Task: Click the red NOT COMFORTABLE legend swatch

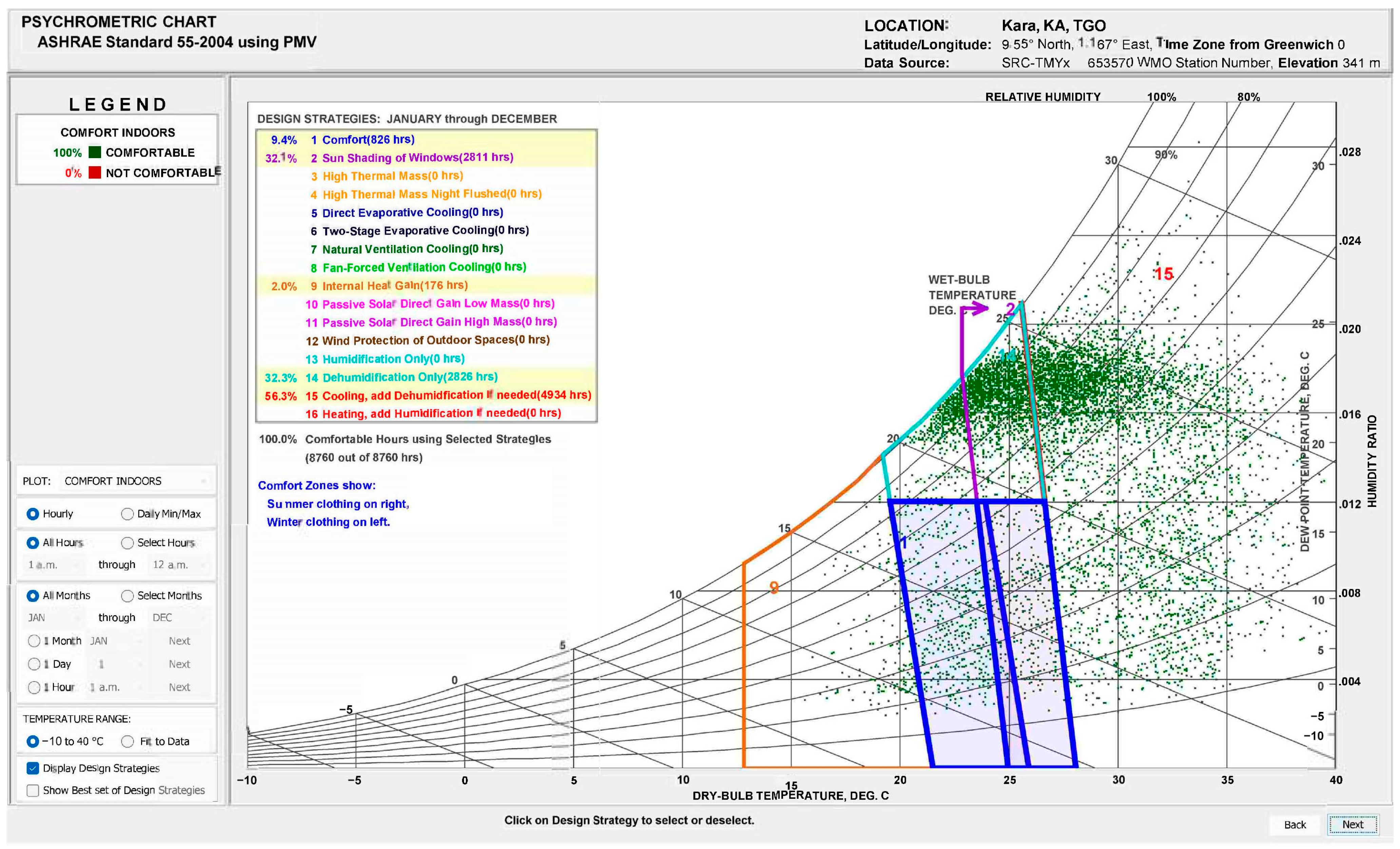Action: 95,173
